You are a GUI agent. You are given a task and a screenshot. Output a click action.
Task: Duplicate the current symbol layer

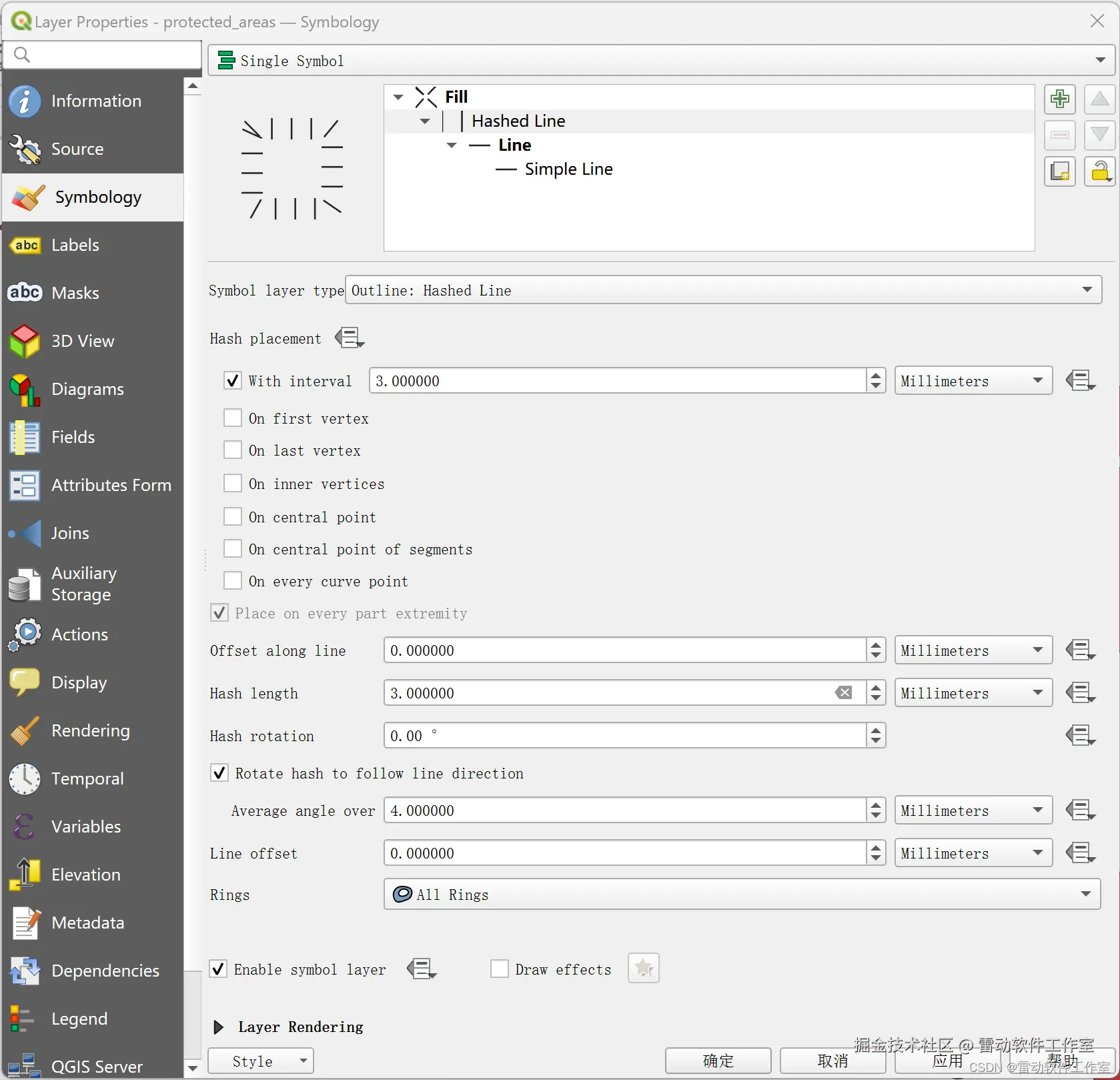click(1059, 171)
